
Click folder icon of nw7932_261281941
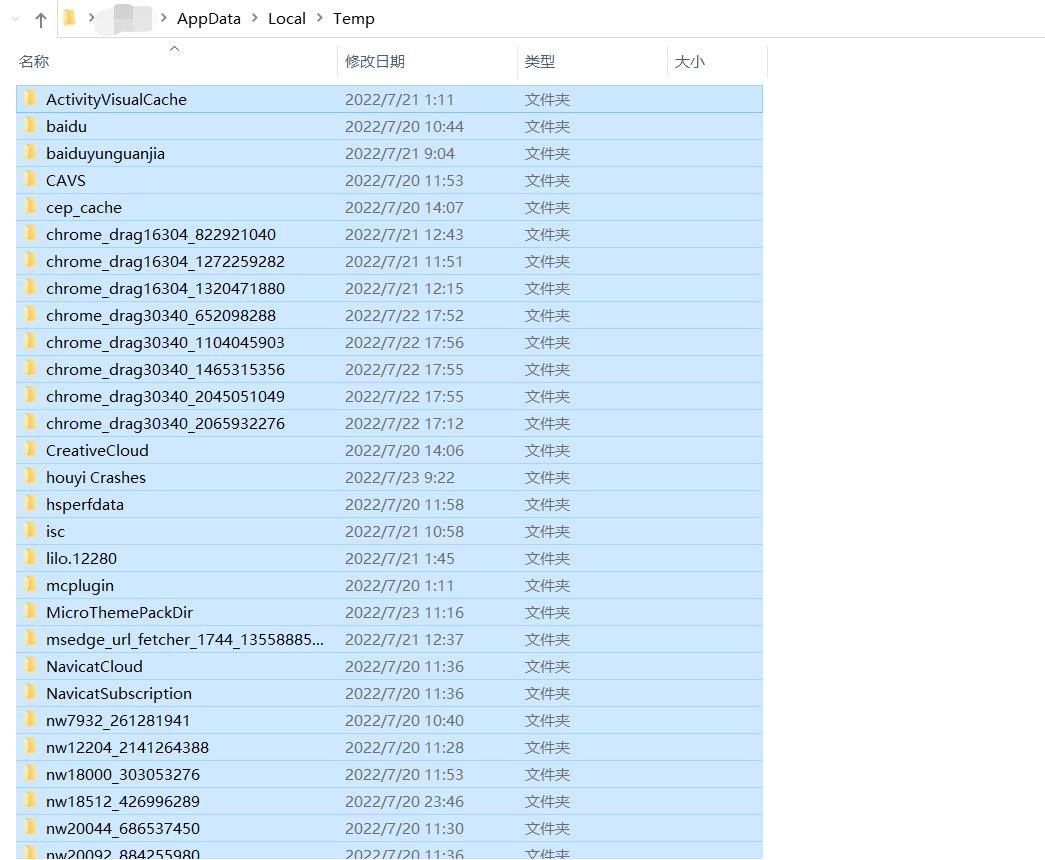31,719
